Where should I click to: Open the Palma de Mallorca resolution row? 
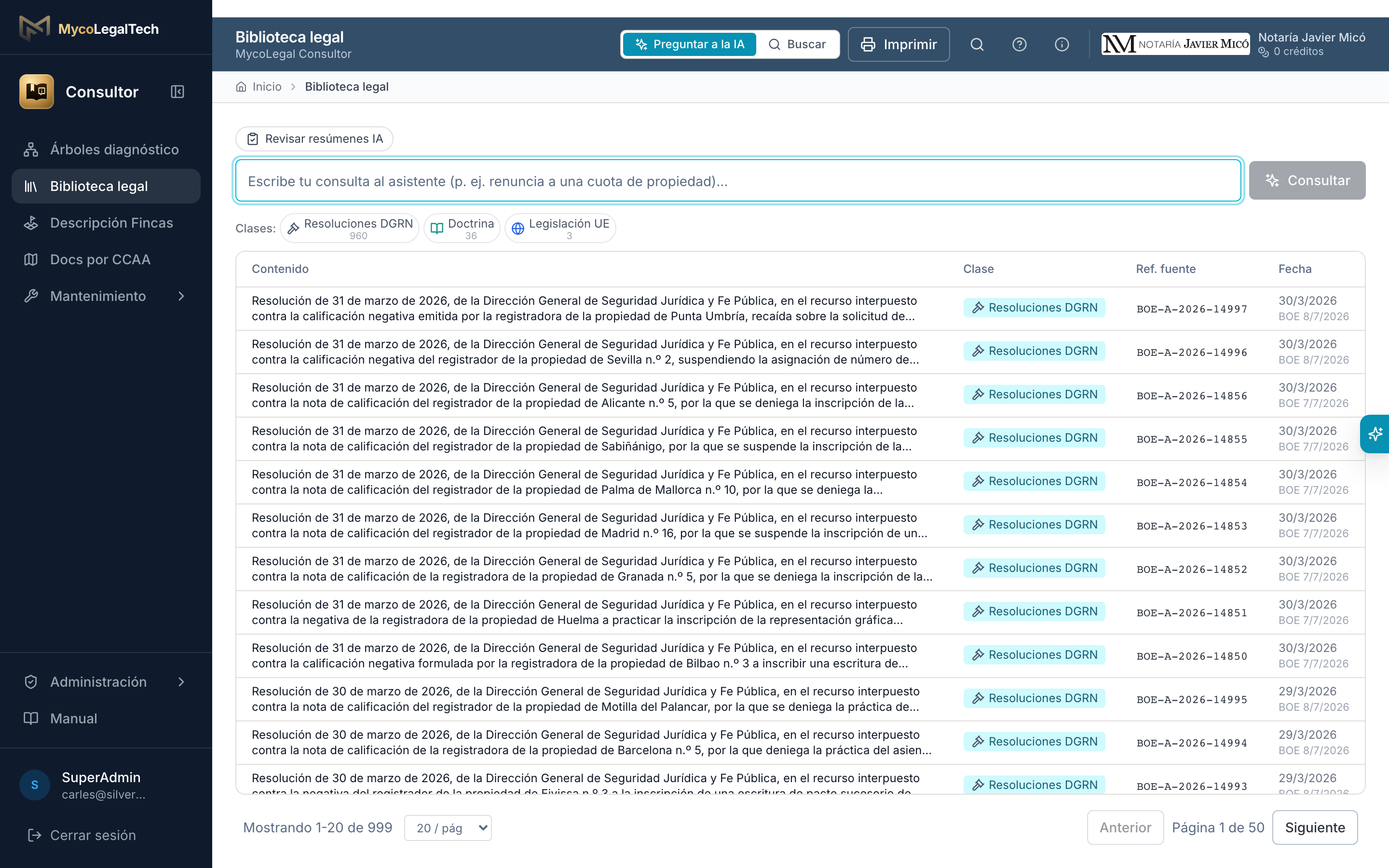coord(800,482)
